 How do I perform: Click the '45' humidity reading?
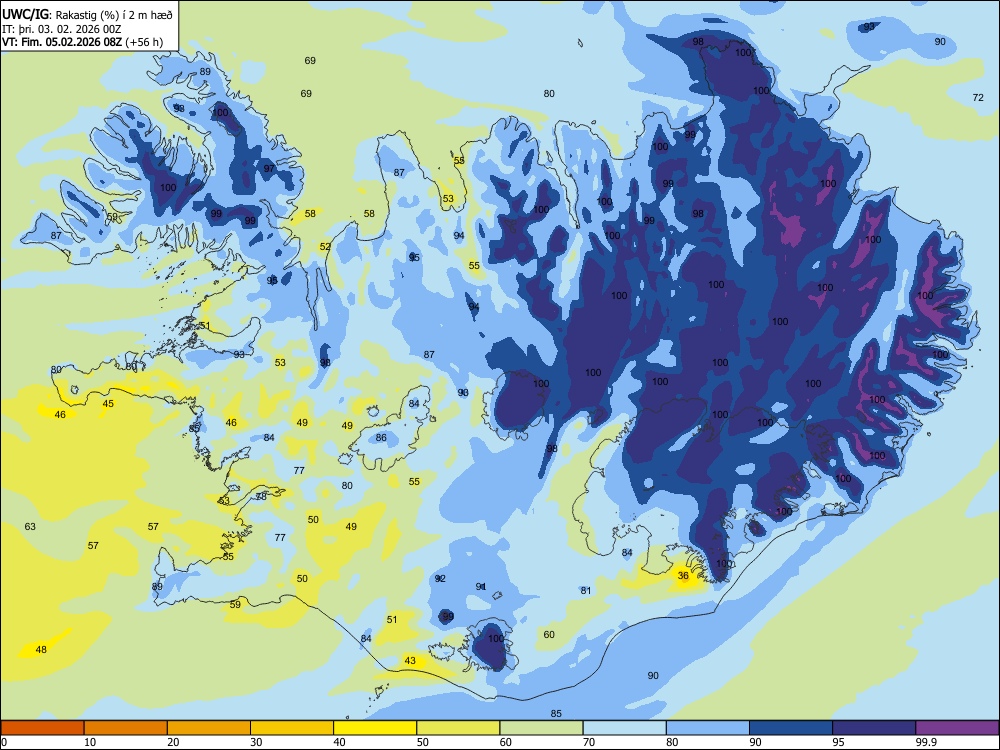coord(108,403)
